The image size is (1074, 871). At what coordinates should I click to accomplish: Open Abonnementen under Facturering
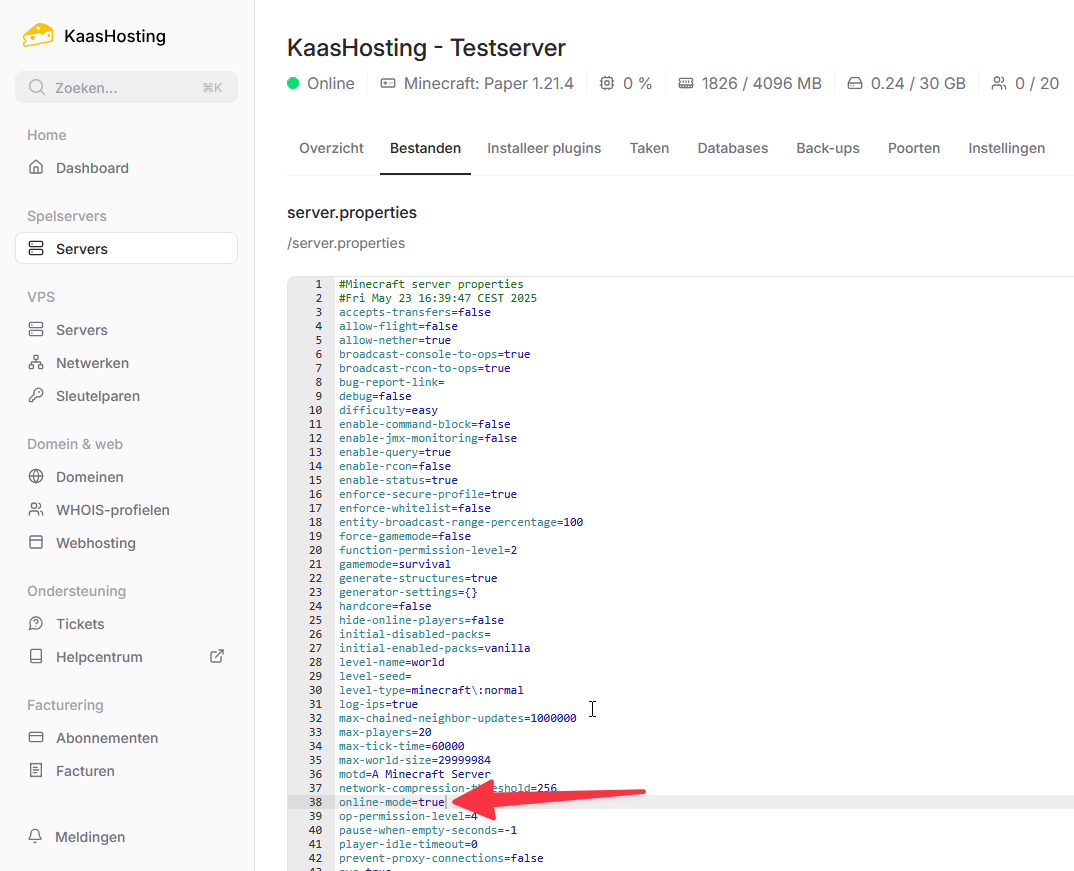click(106, 738)
